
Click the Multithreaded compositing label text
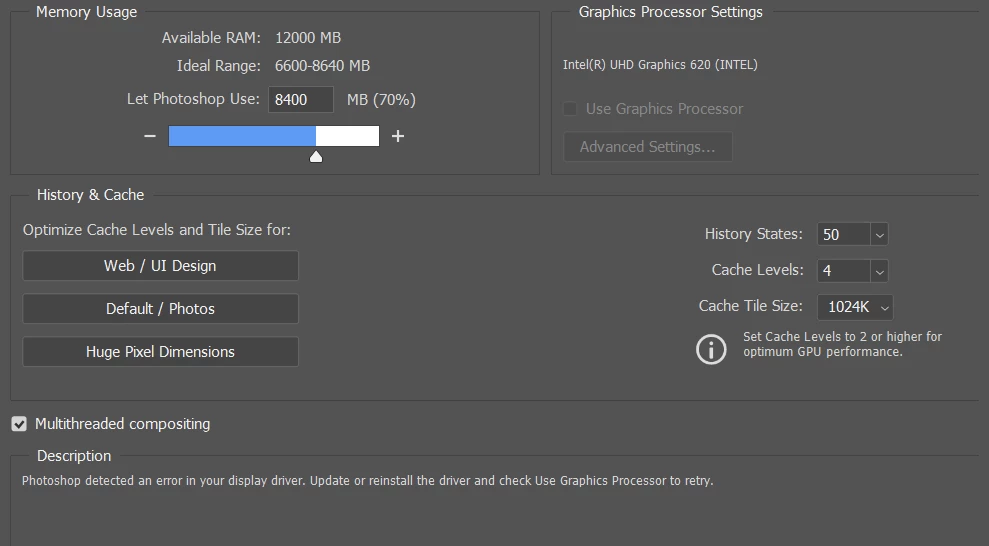click(122, 424)
